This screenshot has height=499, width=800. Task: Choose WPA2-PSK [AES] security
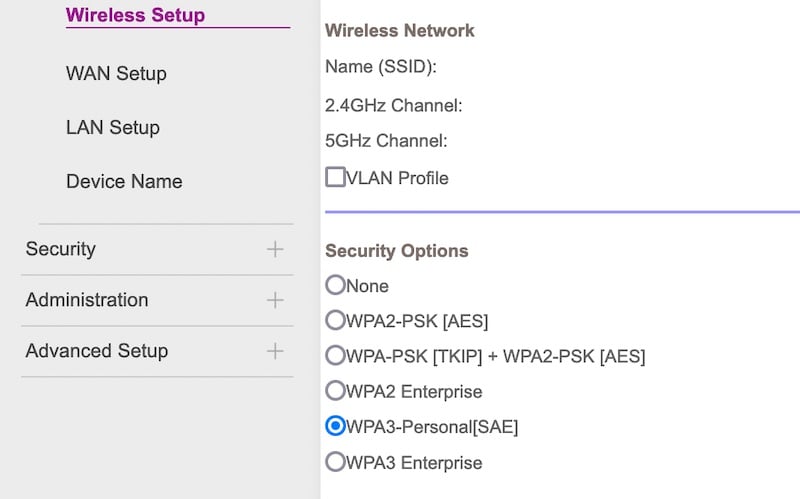pos(335,321)
